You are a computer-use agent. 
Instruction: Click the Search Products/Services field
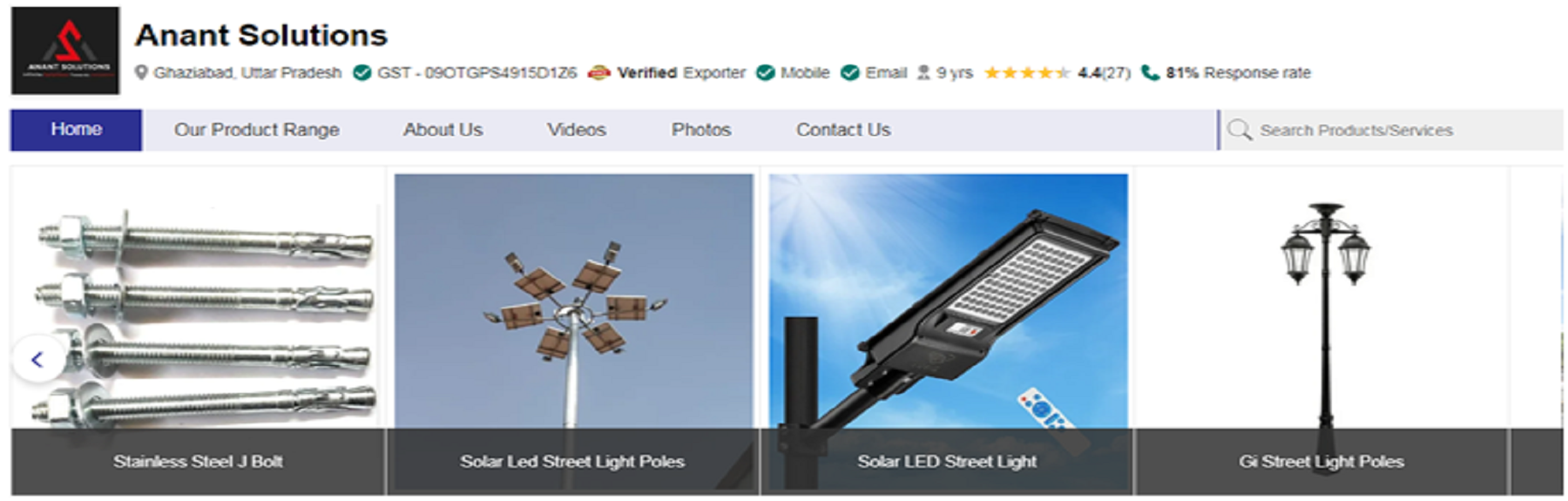click(1391, 130)
